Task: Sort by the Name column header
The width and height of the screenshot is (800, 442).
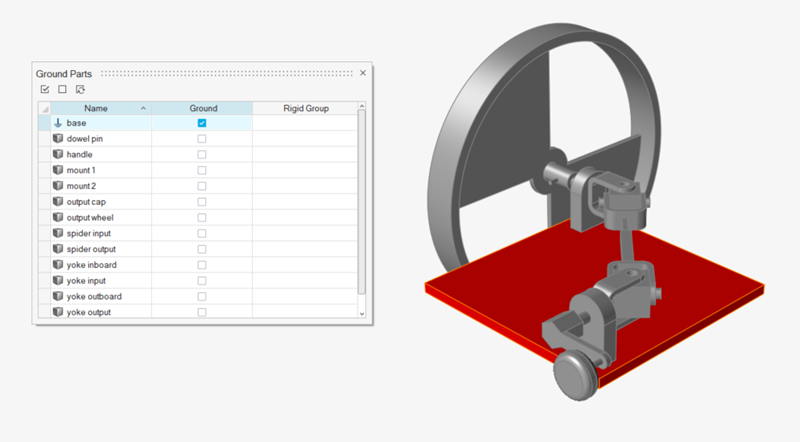Action: [96, 108]
